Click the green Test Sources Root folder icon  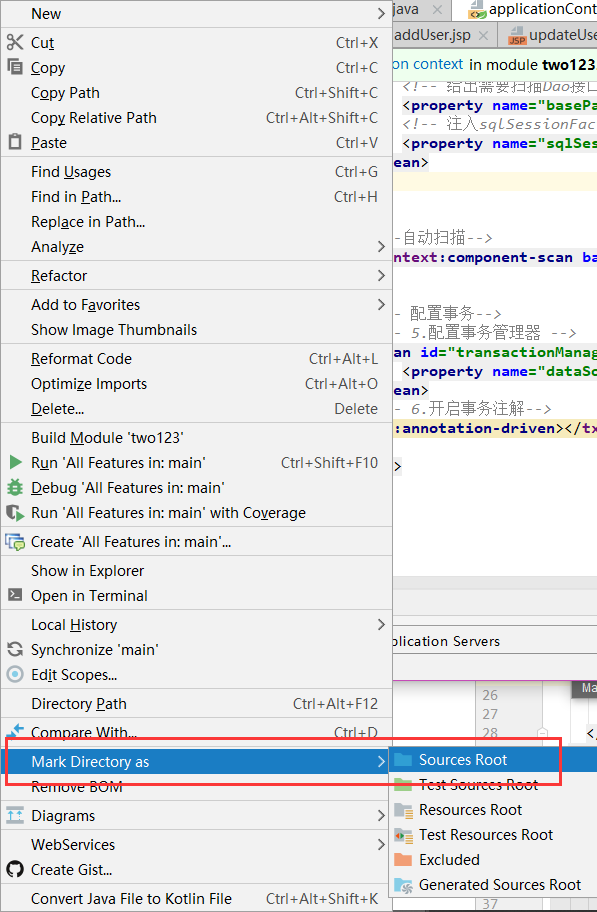click(403, 785)
